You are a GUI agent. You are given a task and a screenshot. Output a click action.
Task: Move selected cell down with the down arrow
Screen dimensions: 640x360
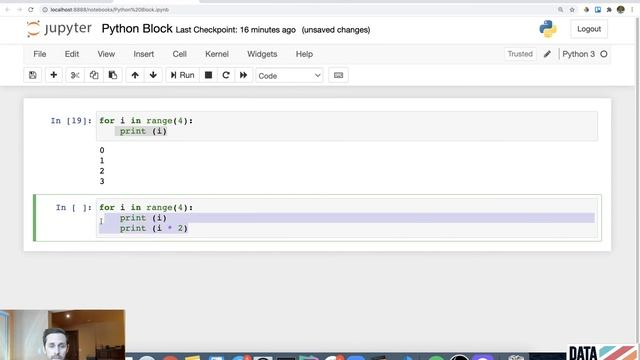tap(153, 75)
